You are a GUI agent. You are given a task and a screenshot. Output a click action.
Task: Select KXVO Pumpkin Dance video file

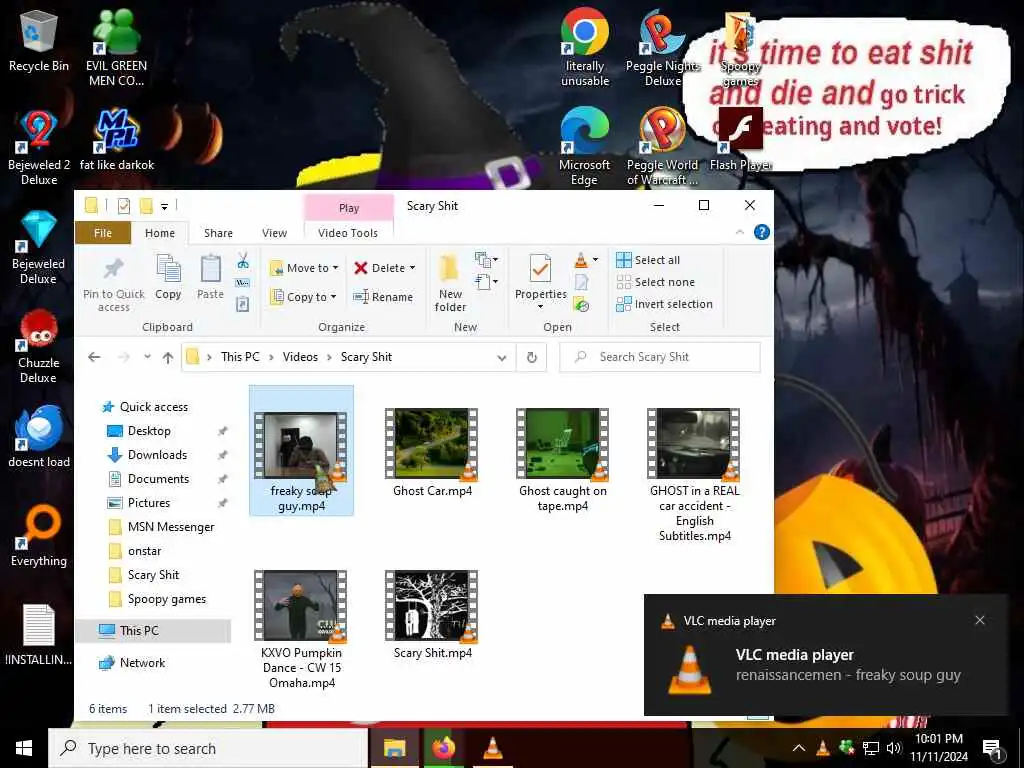301,630
